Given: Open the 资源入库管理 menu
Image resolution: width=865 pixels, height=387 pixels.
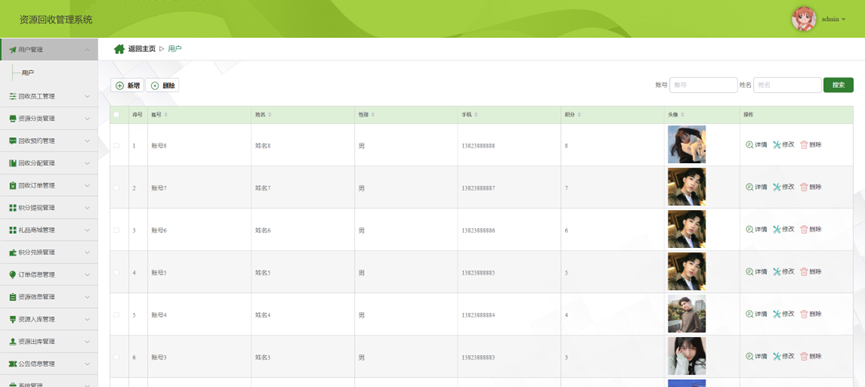Looking at the screenshot, I should click(x=49, y=319).
